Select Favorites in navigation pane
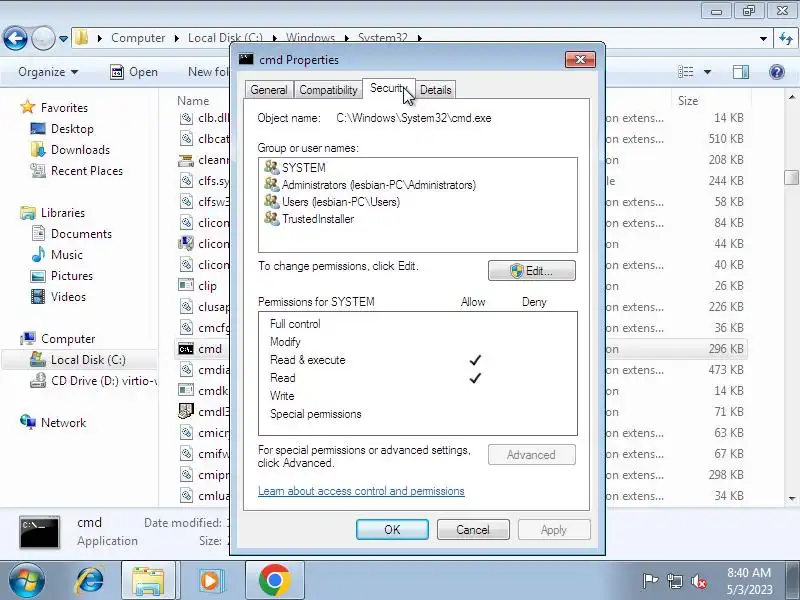The image size is (800, 600). pyautogui.click(x=64, y=108)
